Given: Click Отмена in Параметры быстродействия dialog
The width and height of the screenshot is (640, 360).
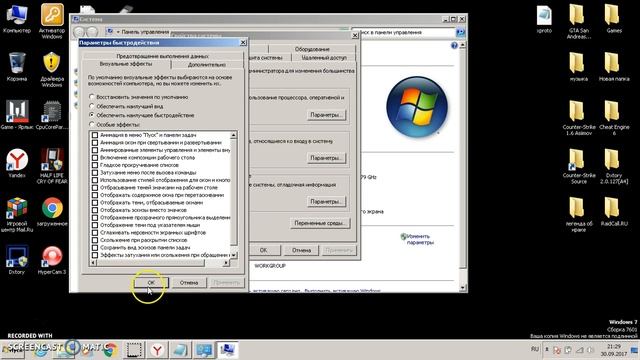Looking at the screenshot, I should pyautogui.click(x=189, y=282).
